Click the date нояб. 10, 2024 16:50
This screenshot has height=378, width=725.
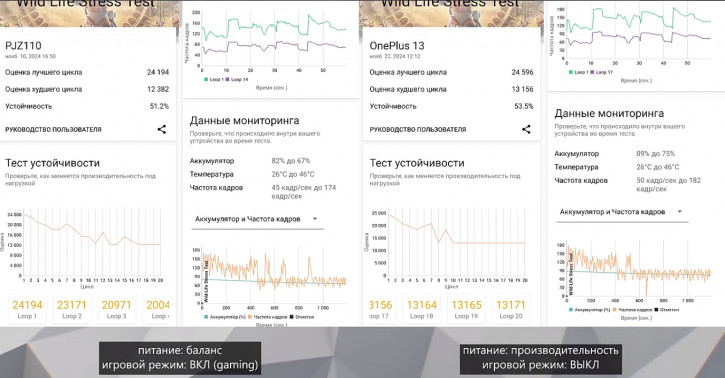[31, 56]
